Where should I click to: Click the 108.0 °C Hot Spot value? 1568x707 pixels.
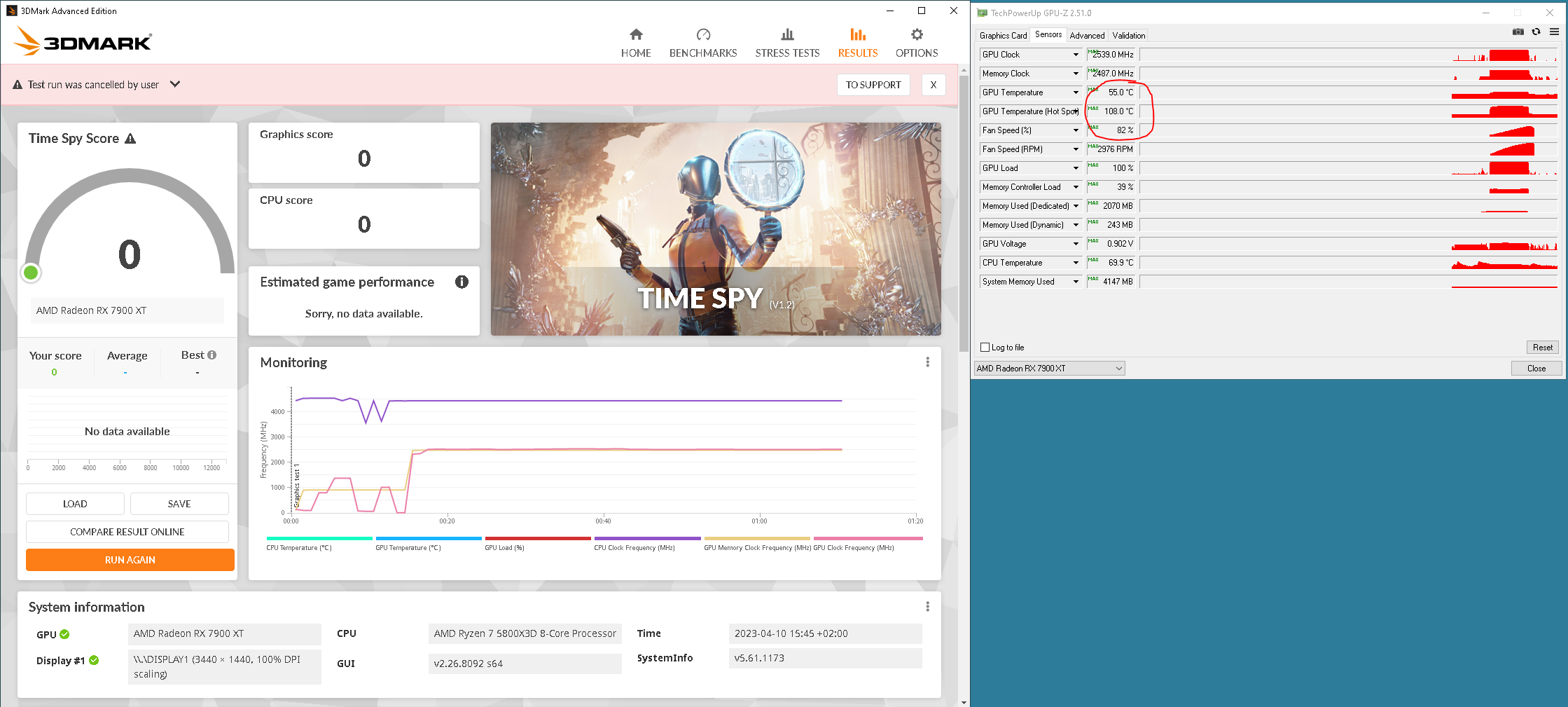[x=1118, y=111]
